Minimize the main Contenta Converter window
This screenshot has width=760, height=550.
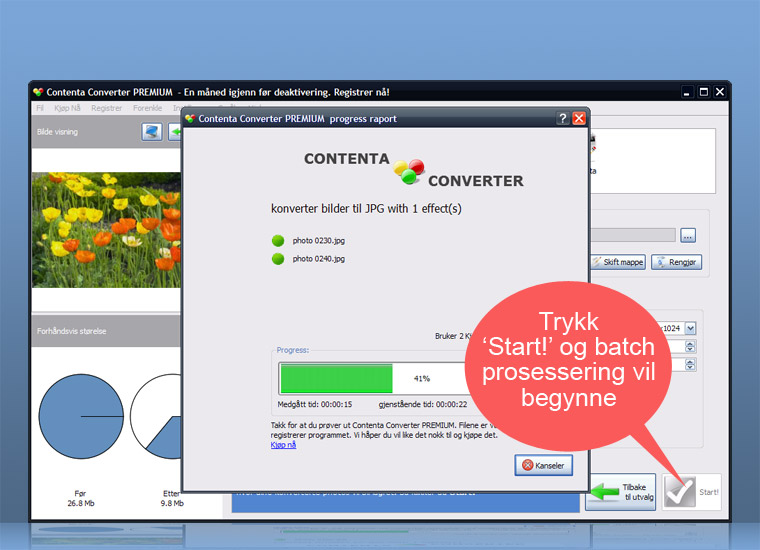[686, 92]
